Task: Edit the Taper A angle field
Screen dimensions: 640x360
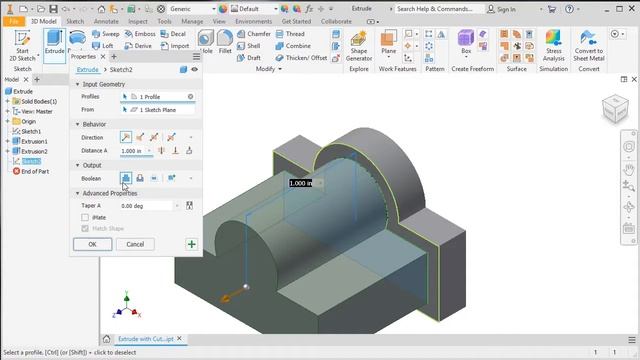Action: 146,206
